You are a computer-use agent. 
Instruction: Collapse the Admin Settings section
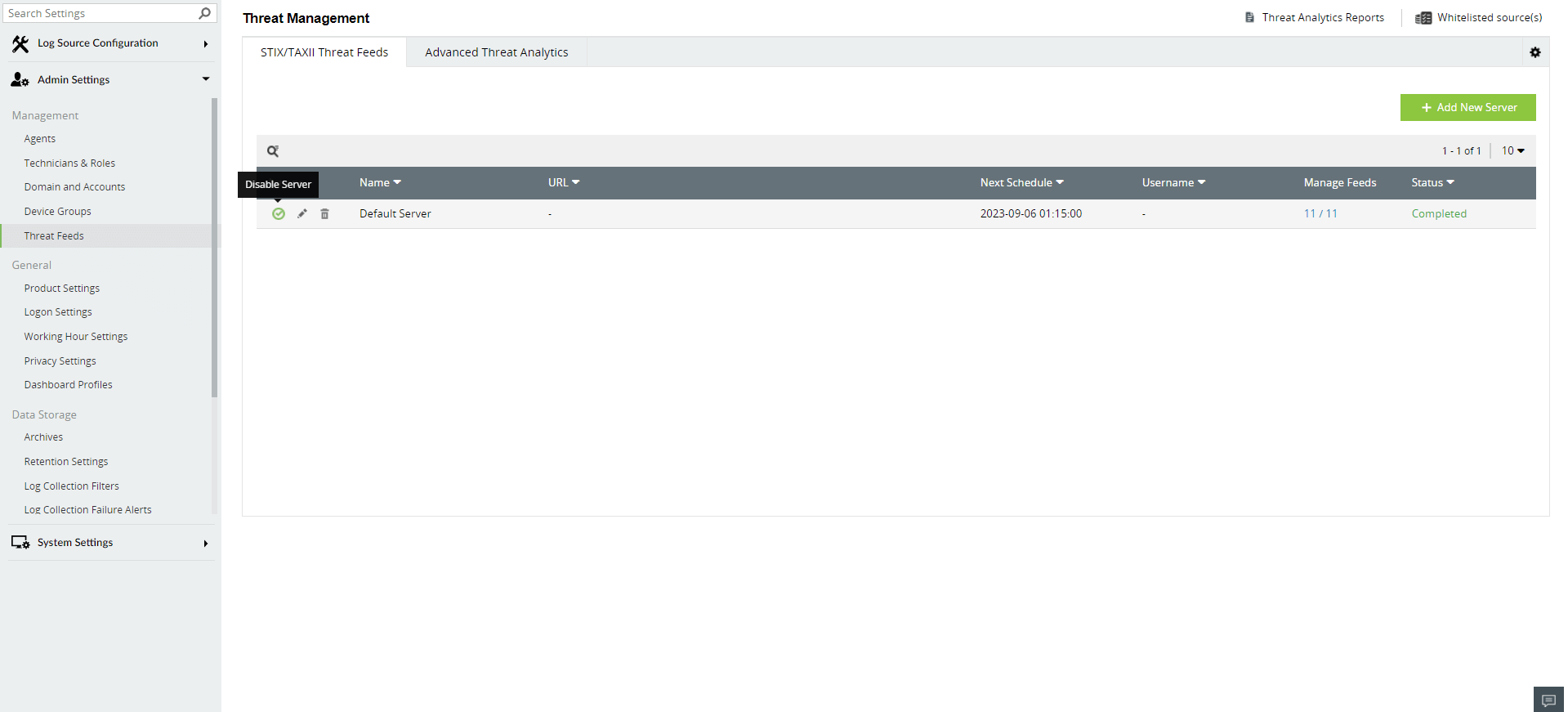tap(206, 79)
